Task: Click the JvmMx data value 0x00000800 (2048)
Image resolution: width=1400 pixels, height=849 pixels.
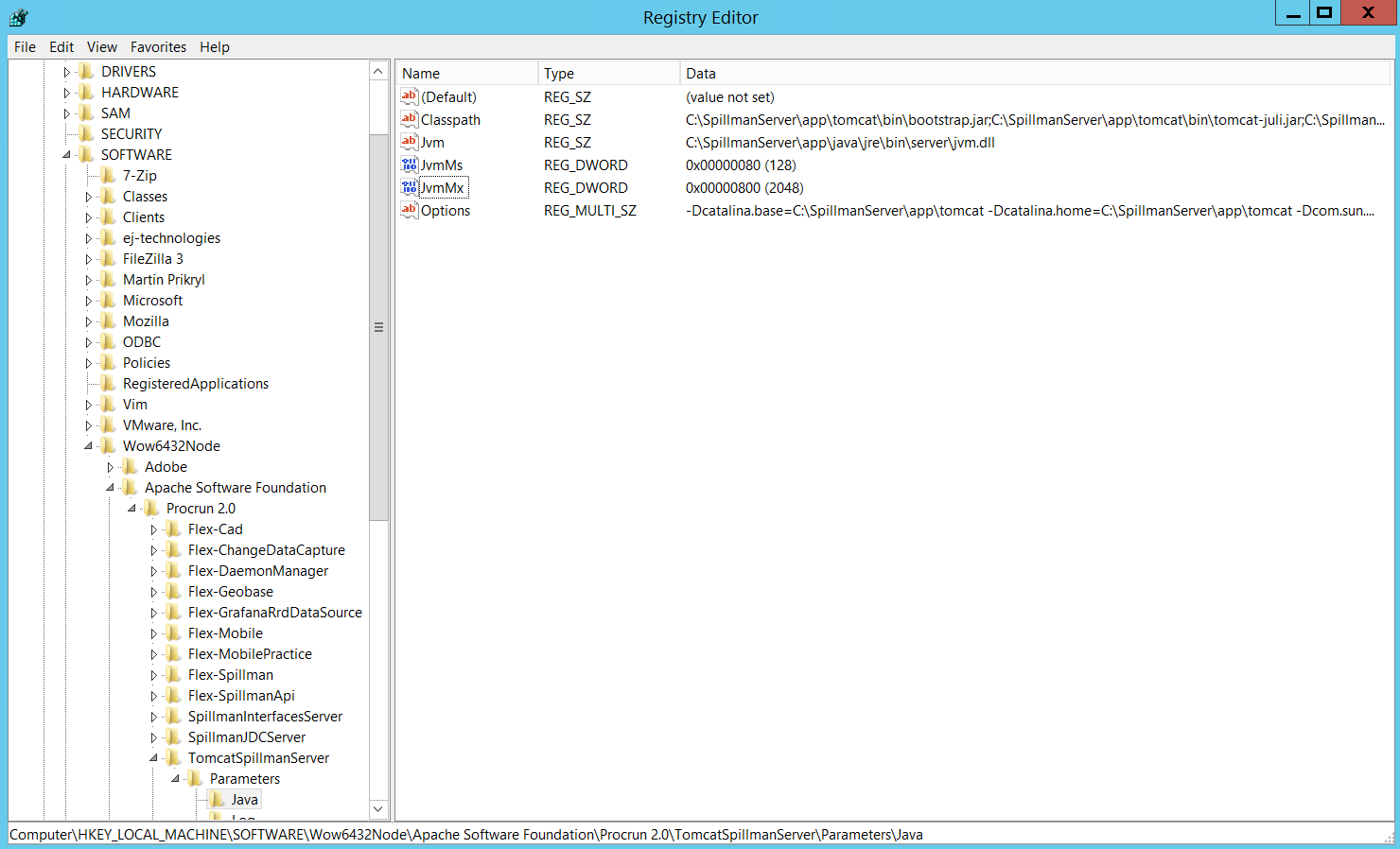Action: click(744, 187)
